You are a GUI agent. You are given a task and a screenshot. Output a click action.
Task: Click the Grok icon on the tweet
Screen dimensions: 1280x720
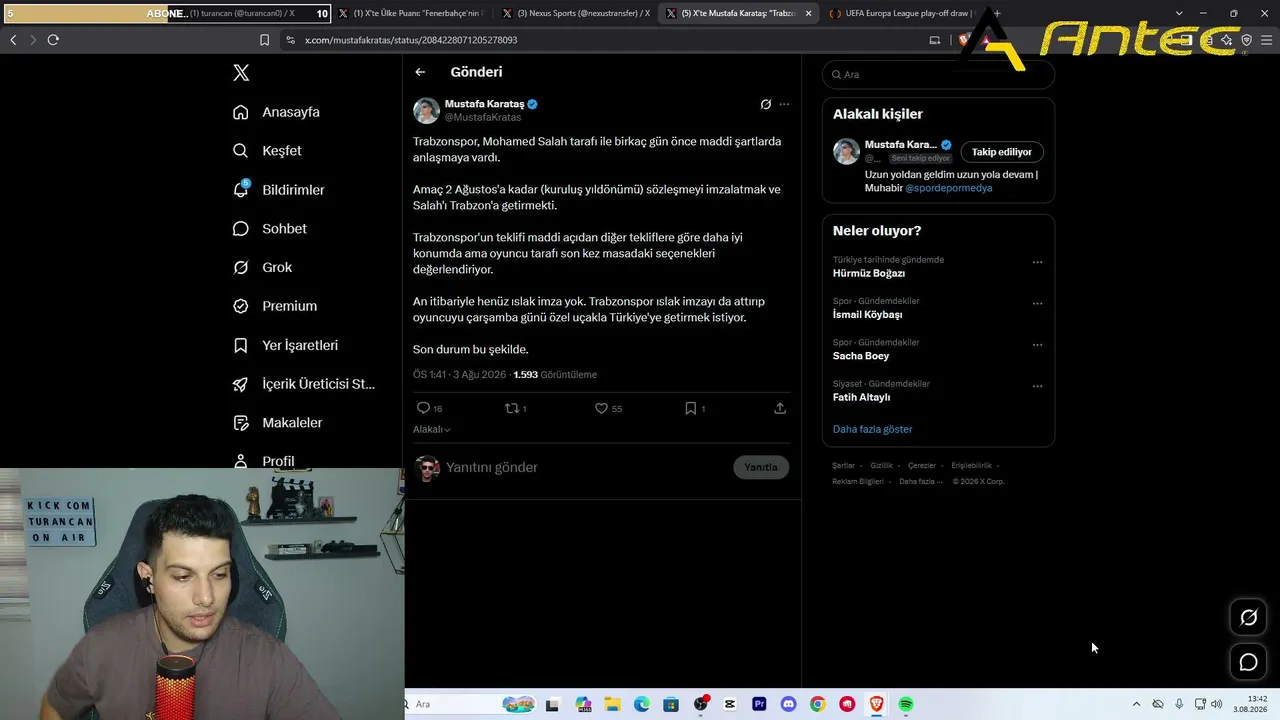point(766,104)
